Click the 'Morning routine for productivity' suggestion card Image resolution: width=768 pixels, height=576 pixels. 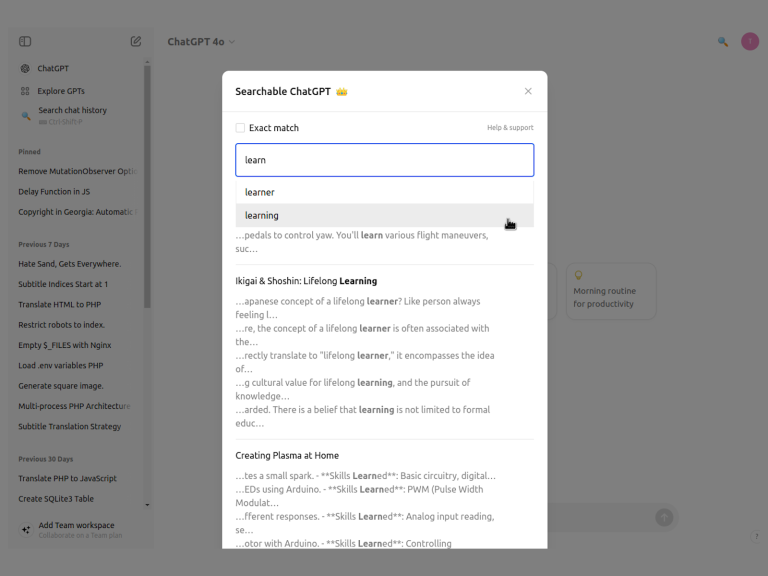[x=610, y=292]
